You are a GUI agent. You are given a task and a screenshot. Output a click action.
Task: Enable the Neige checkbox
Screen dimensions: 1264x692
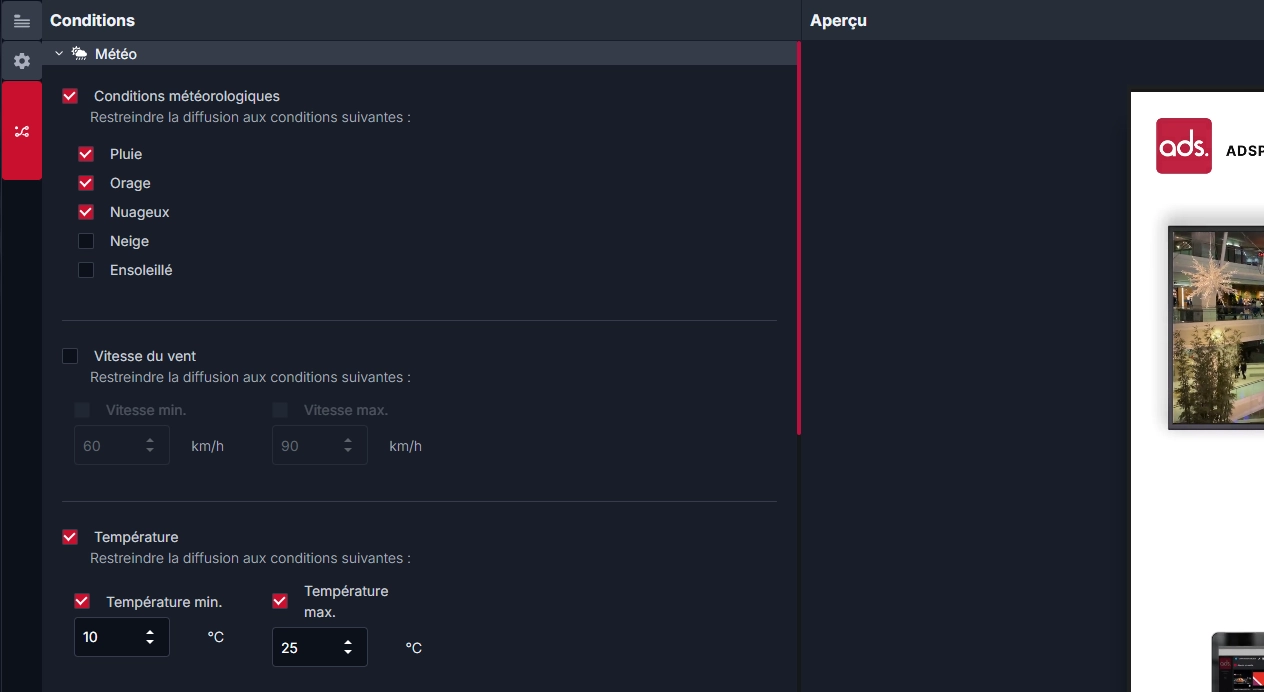(x=86, y=241)
